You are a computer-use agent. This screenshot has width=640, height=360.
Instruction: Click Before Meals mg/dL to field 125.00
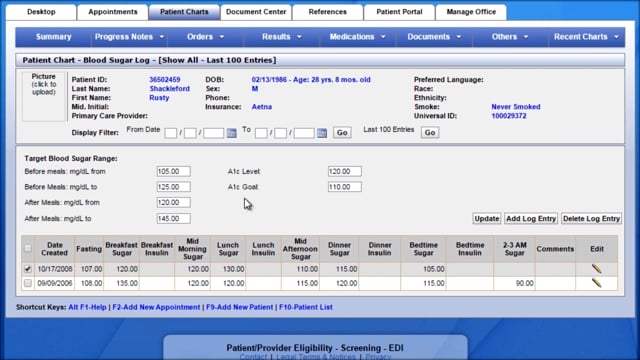173,187
